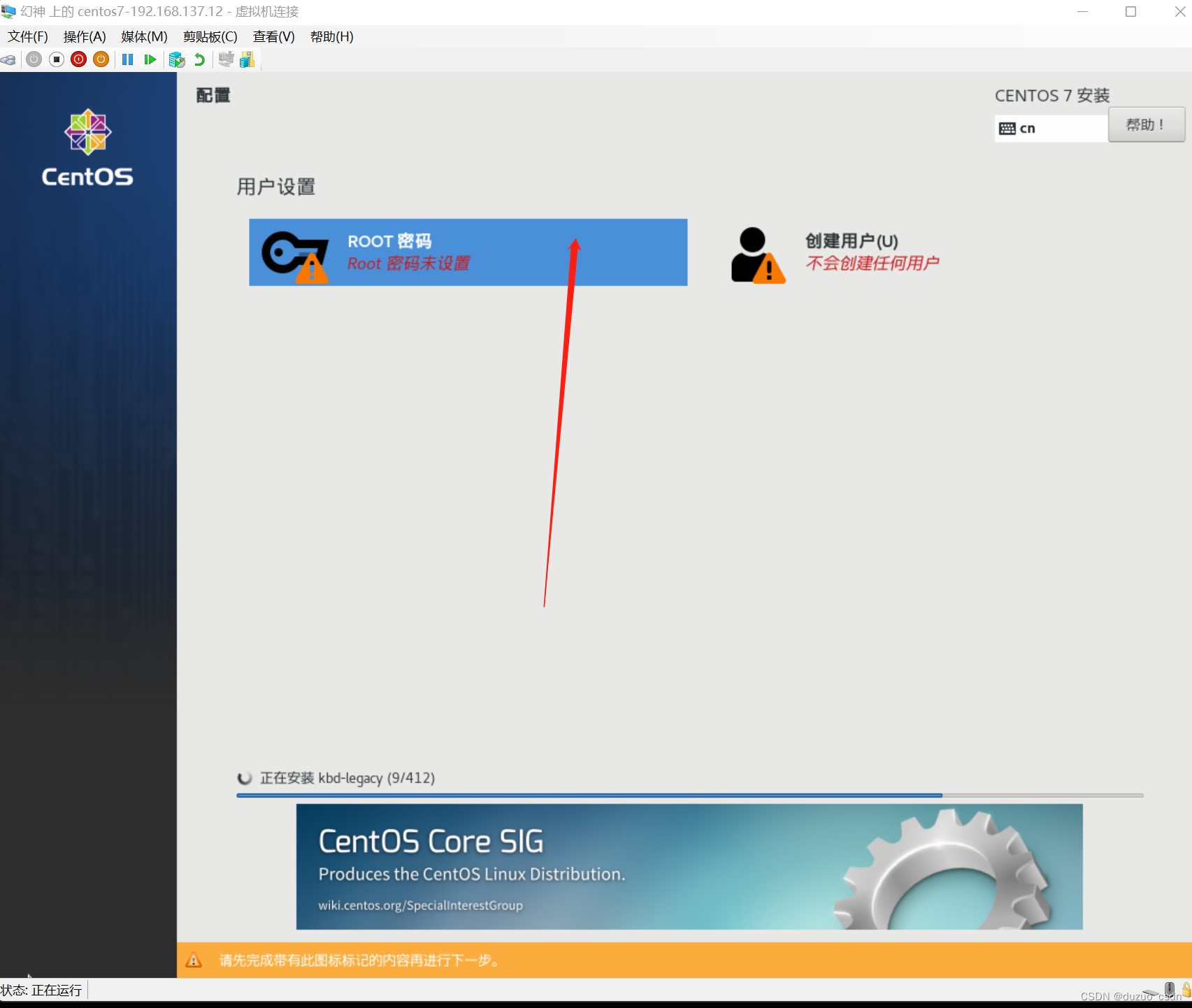The width and height of the screenshot is (1192, 1008).
Task: Click the orange Save state icon
Action: tap(101, 59)
